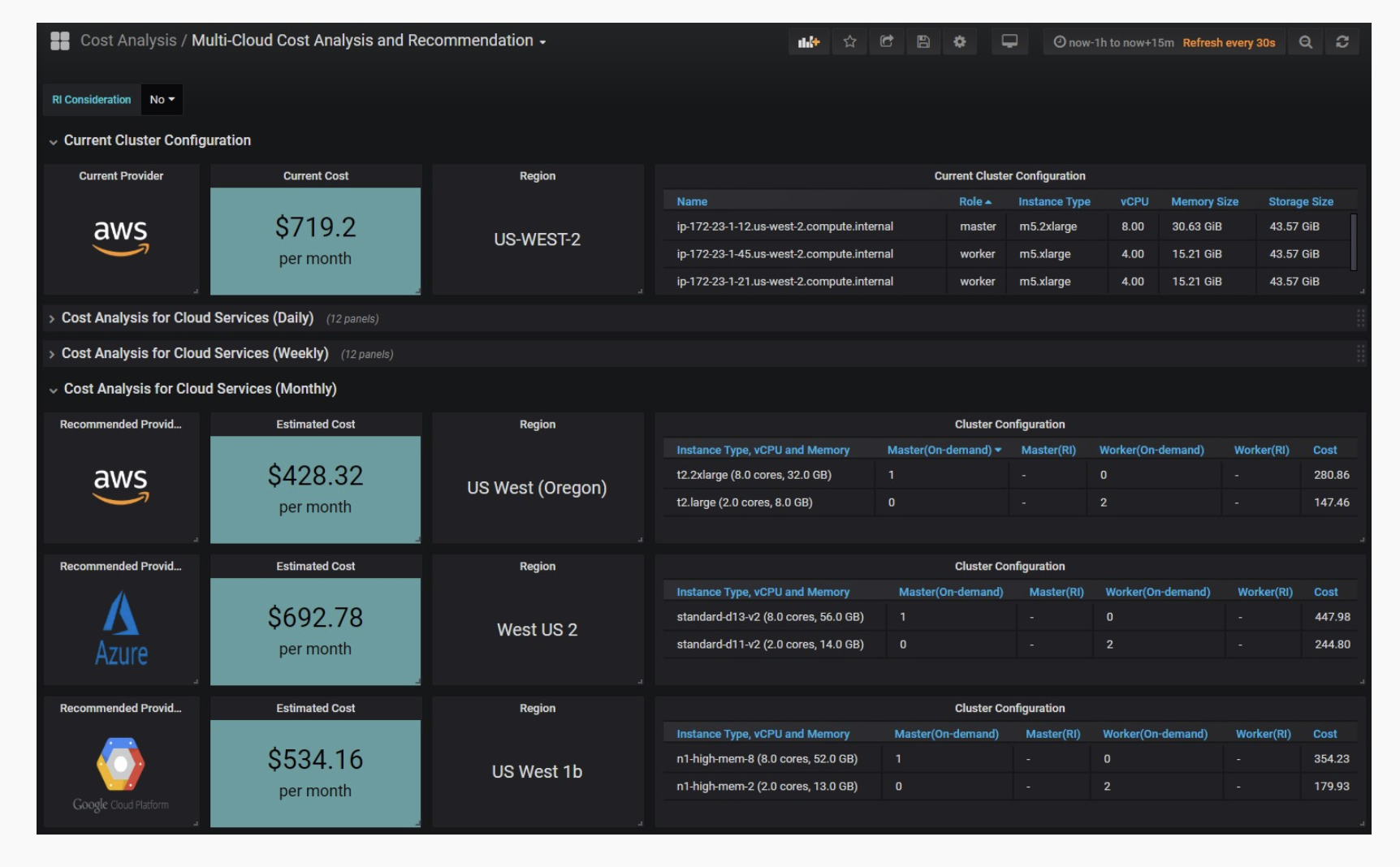Viewport: 1400px width, 867px height.
Task: Click the West US 2 region value
Action: click(x=537, y=630)
